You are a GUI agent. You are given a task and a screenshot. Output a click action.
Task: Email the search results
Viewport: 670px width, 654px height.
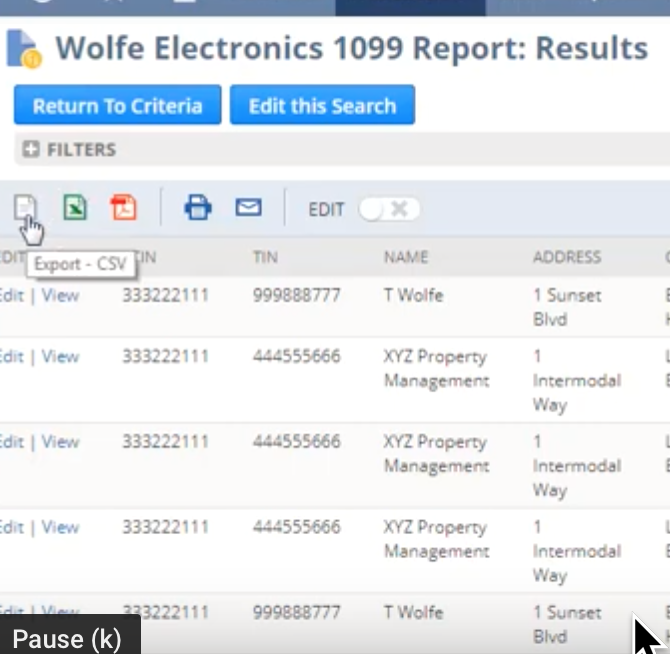248,208
